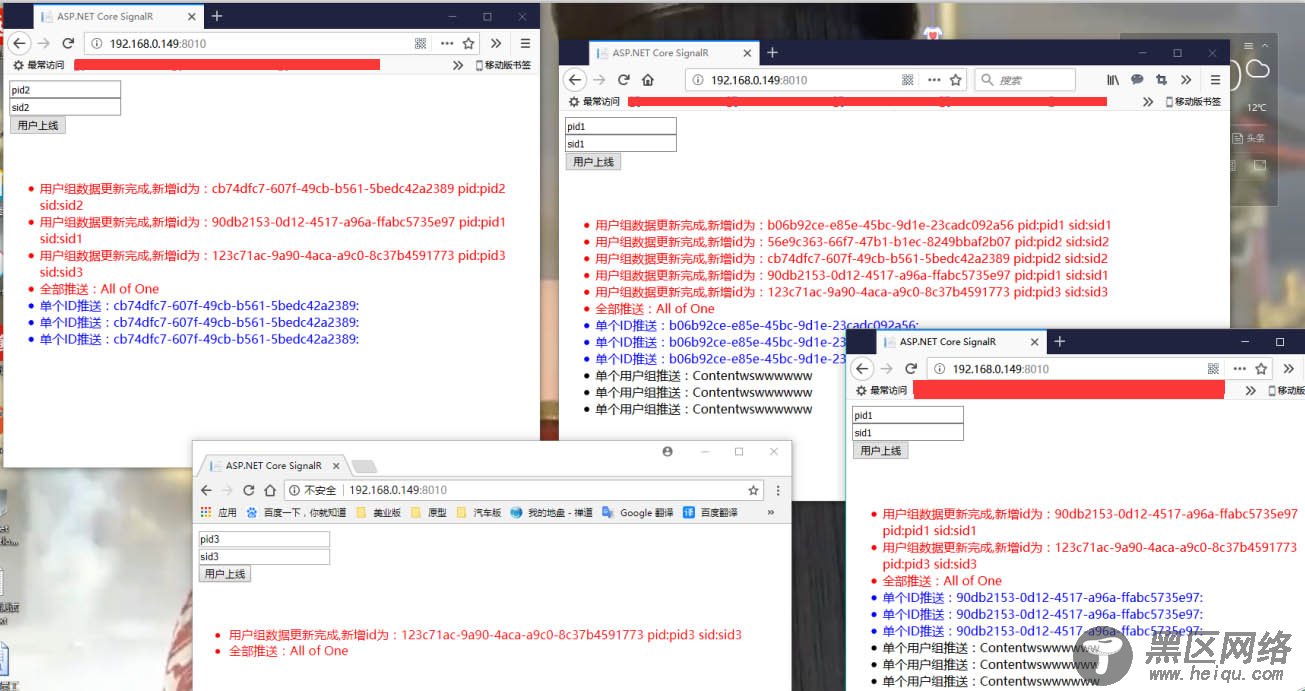The image size is (1305, 691).
Task: Open the 原型 bookmark folder in Chrome
Action: (428, 512)
